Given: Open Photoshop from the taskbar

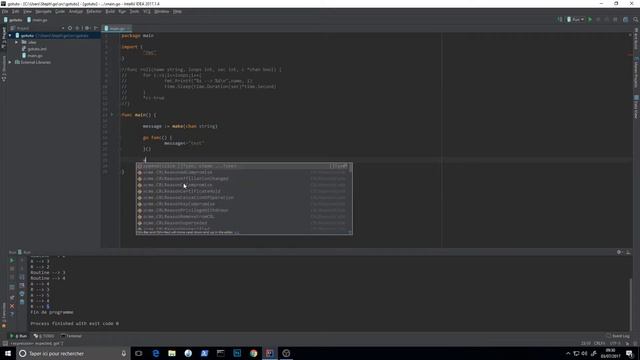Looking at the screenshot, I should (237, 353).
